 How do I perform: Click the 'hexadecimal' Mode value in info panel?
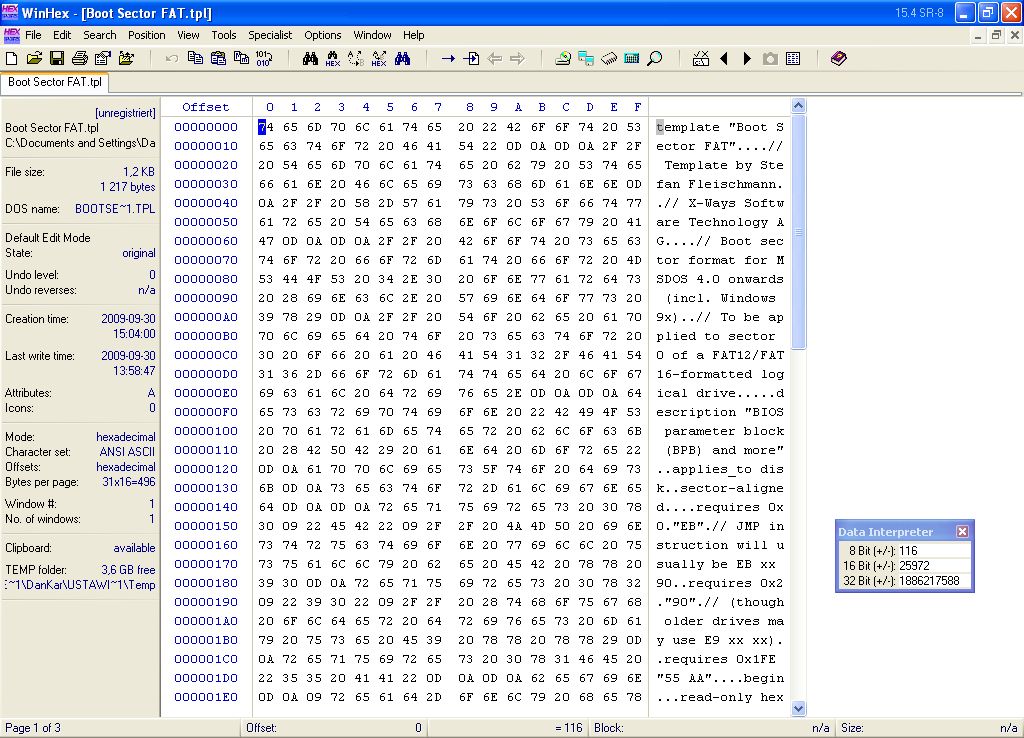126,437
